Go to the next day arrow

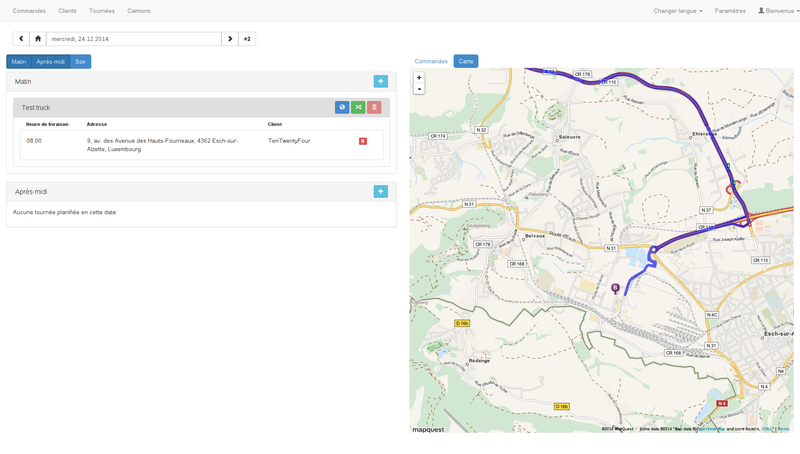(x=230, y=39)
